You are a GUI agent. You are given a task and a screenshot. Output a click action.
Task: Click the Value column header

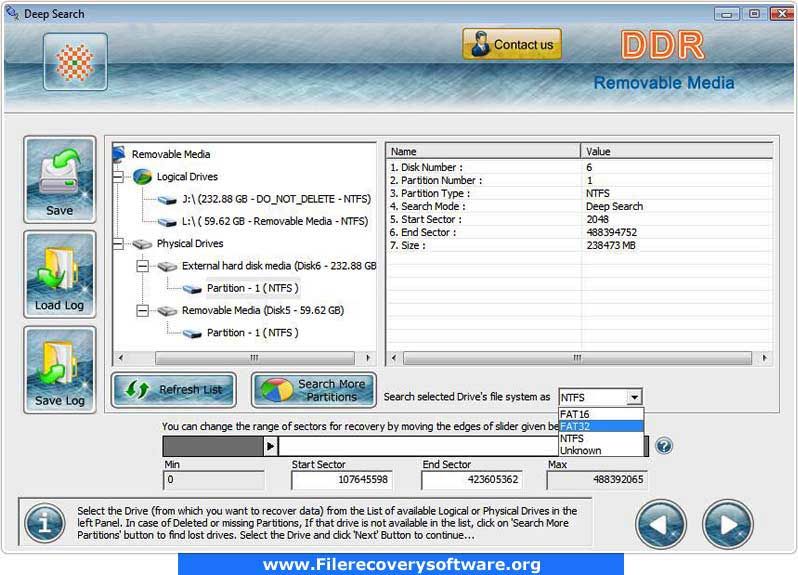coord(677,152)
